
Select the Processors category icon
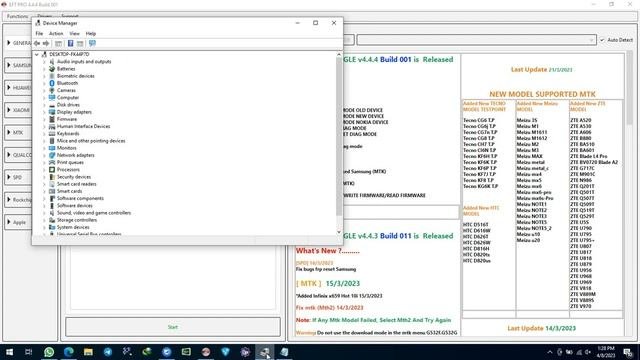pyautogui.click(x=52, y=169)
